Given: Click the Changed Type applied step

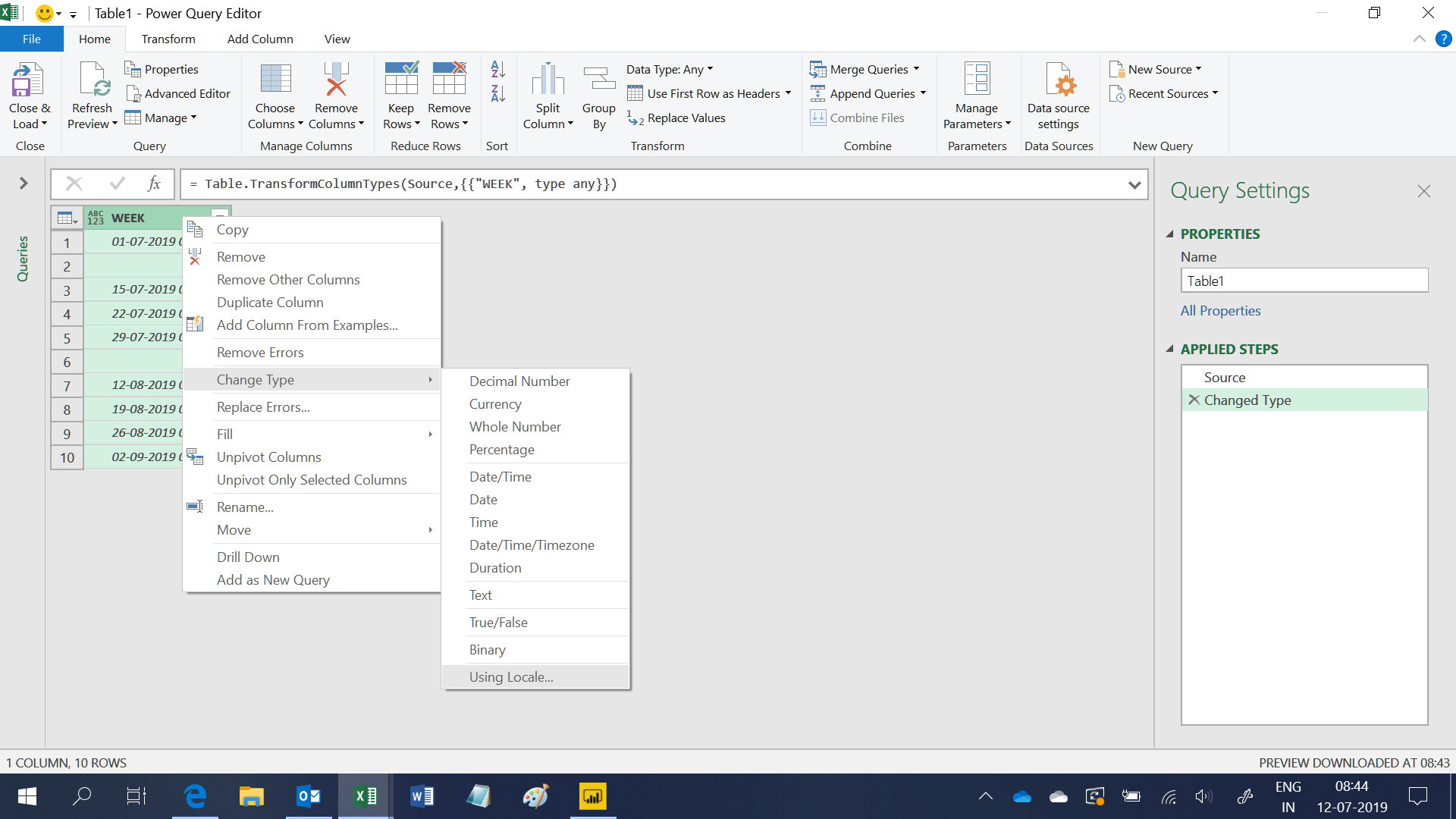Looking at the screenshot, I should (x=1248, y=399).
